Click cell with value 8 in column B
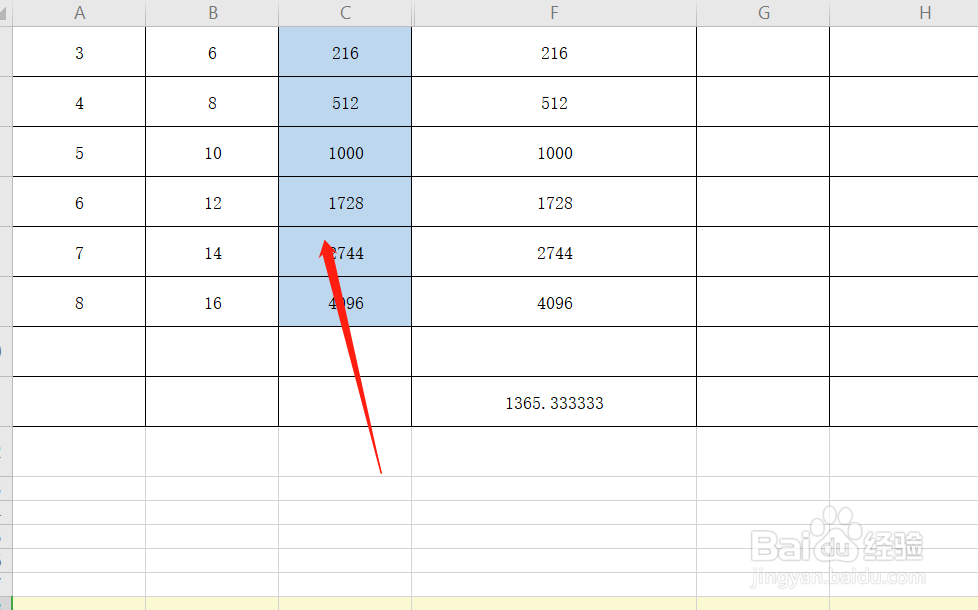978x610 pixels. 212,102
